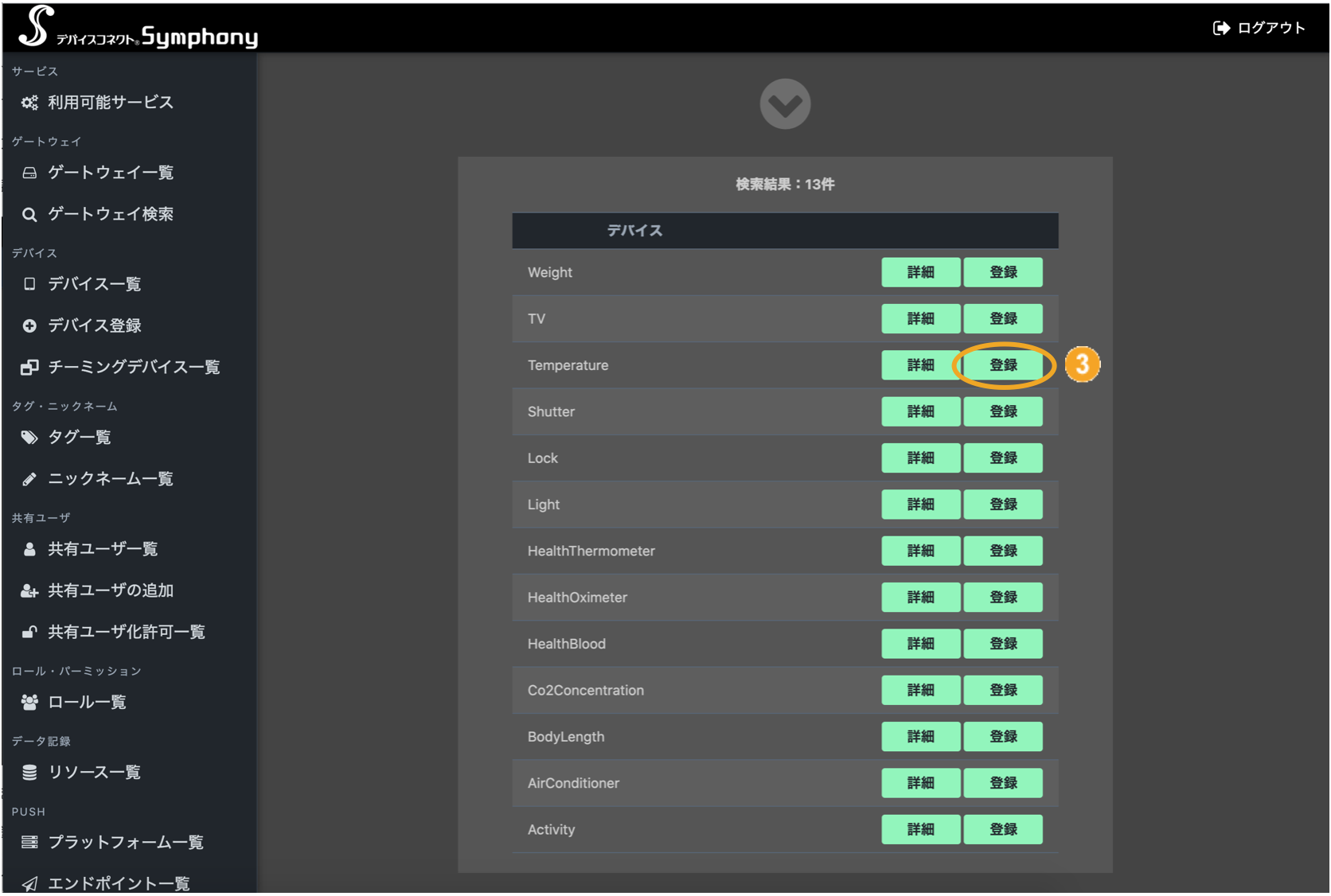
Task: View Activity device details
Action: tap(920, 829)
